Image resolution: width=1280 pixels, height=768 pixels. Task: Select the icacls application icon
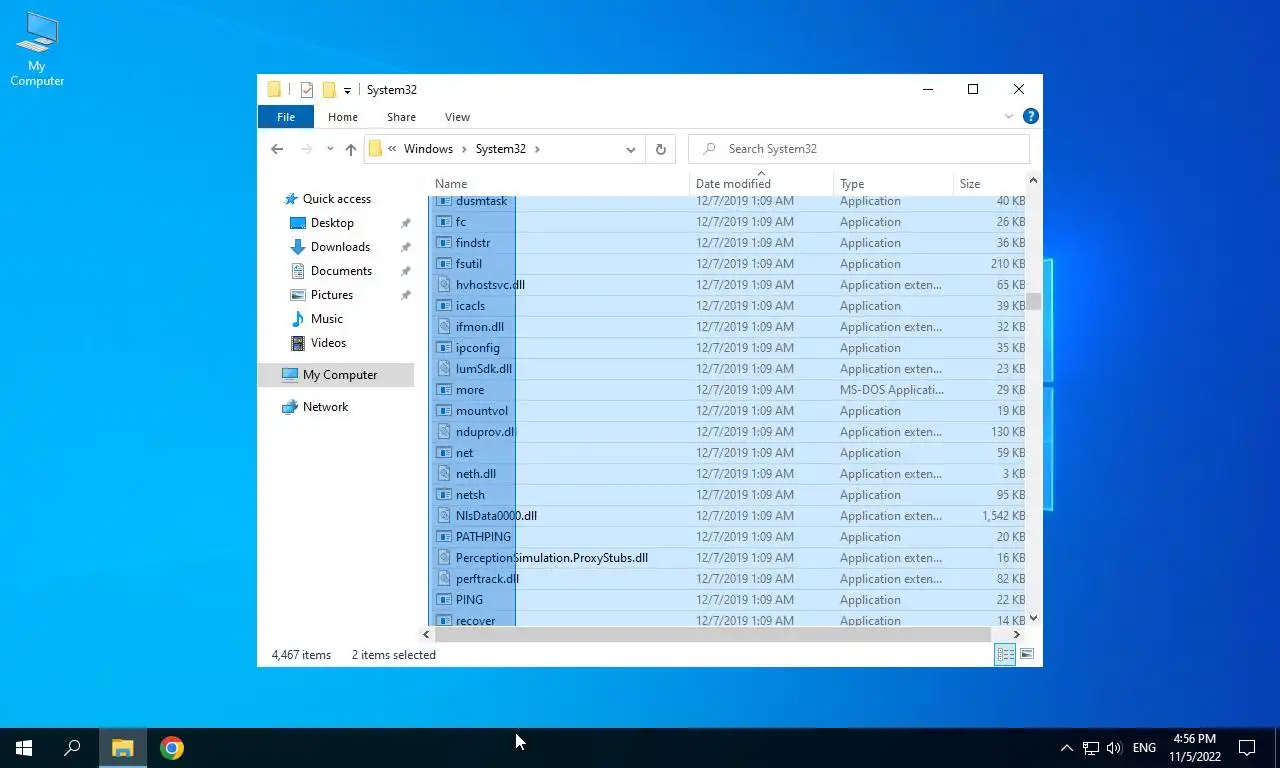pyautogui.click(x=446, y=306)
